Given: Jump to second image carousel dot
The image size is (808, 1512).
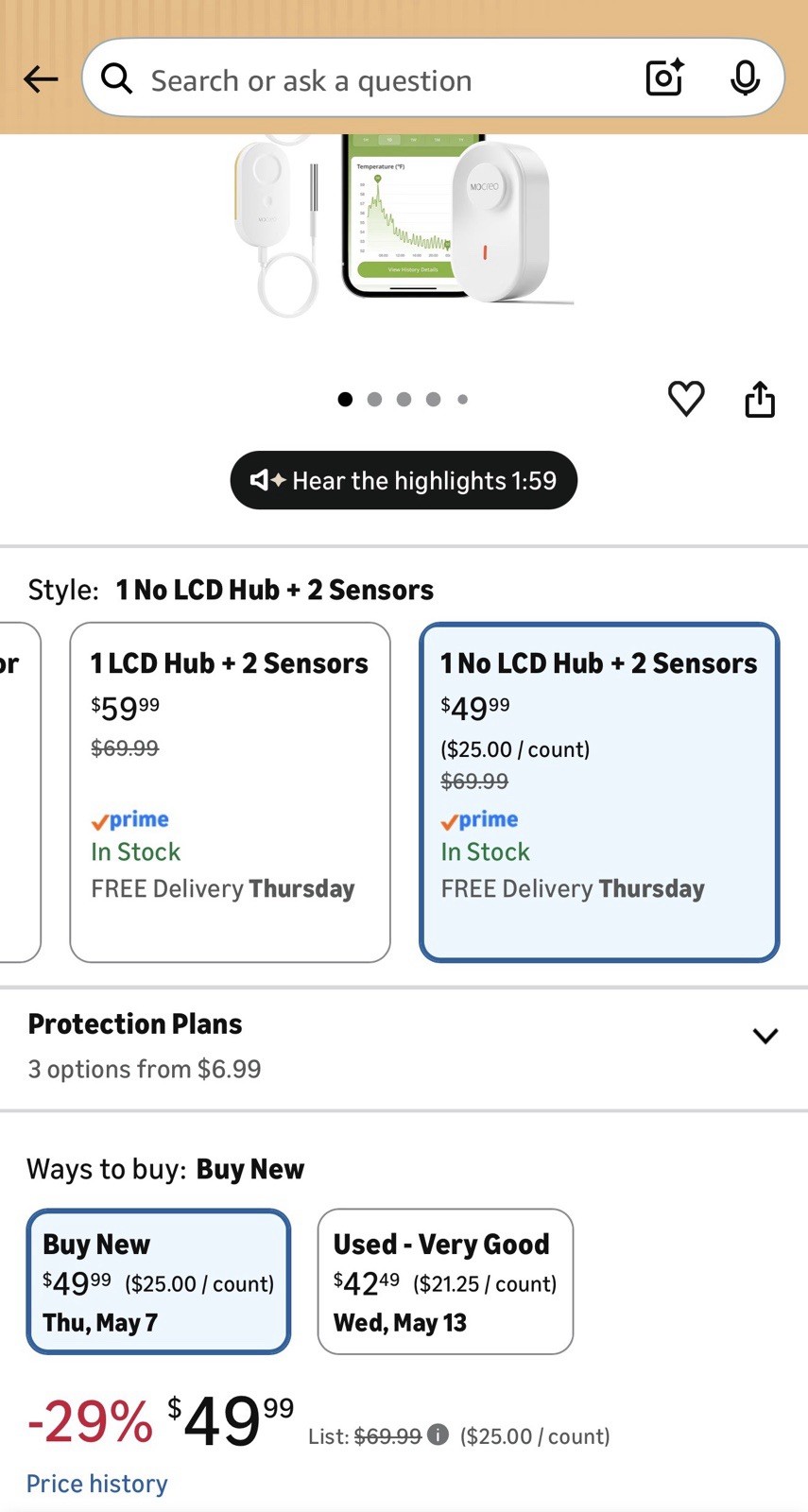Looking at the screenshot, I should pos(374,399).
